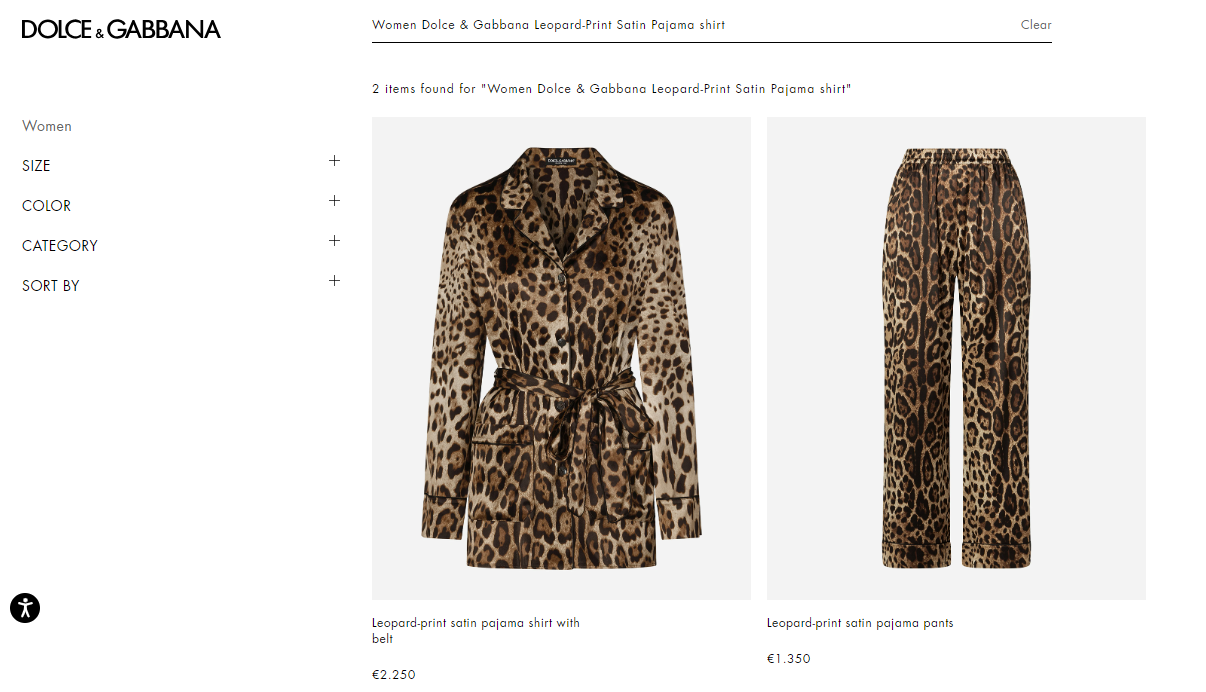Open the CATEGORY filter label
Viewport: 1206px width, 692px height.
tap(60, 246)
